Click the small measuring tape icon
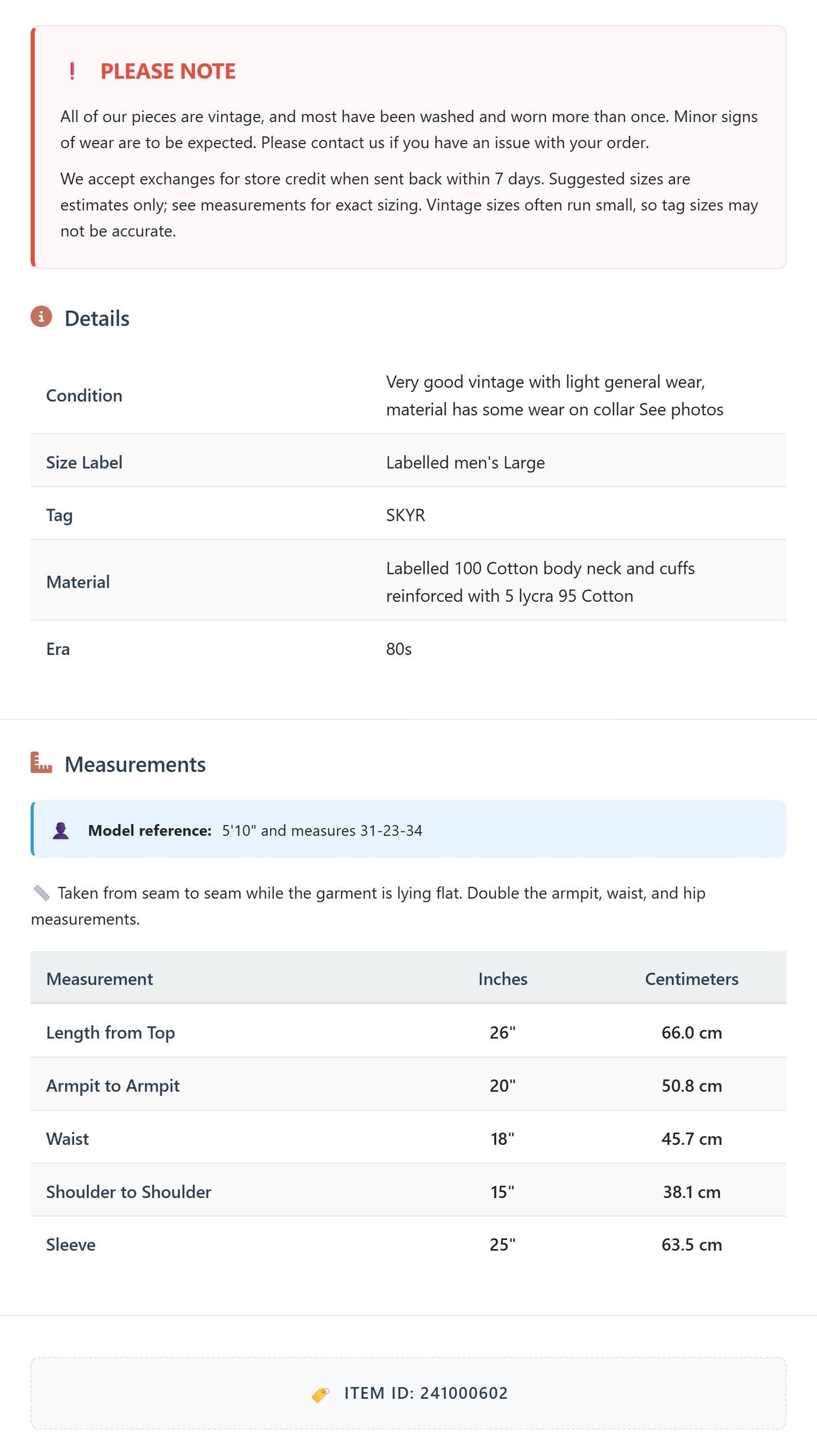Viewport: 817px width, 1456px height. [42, 893]
